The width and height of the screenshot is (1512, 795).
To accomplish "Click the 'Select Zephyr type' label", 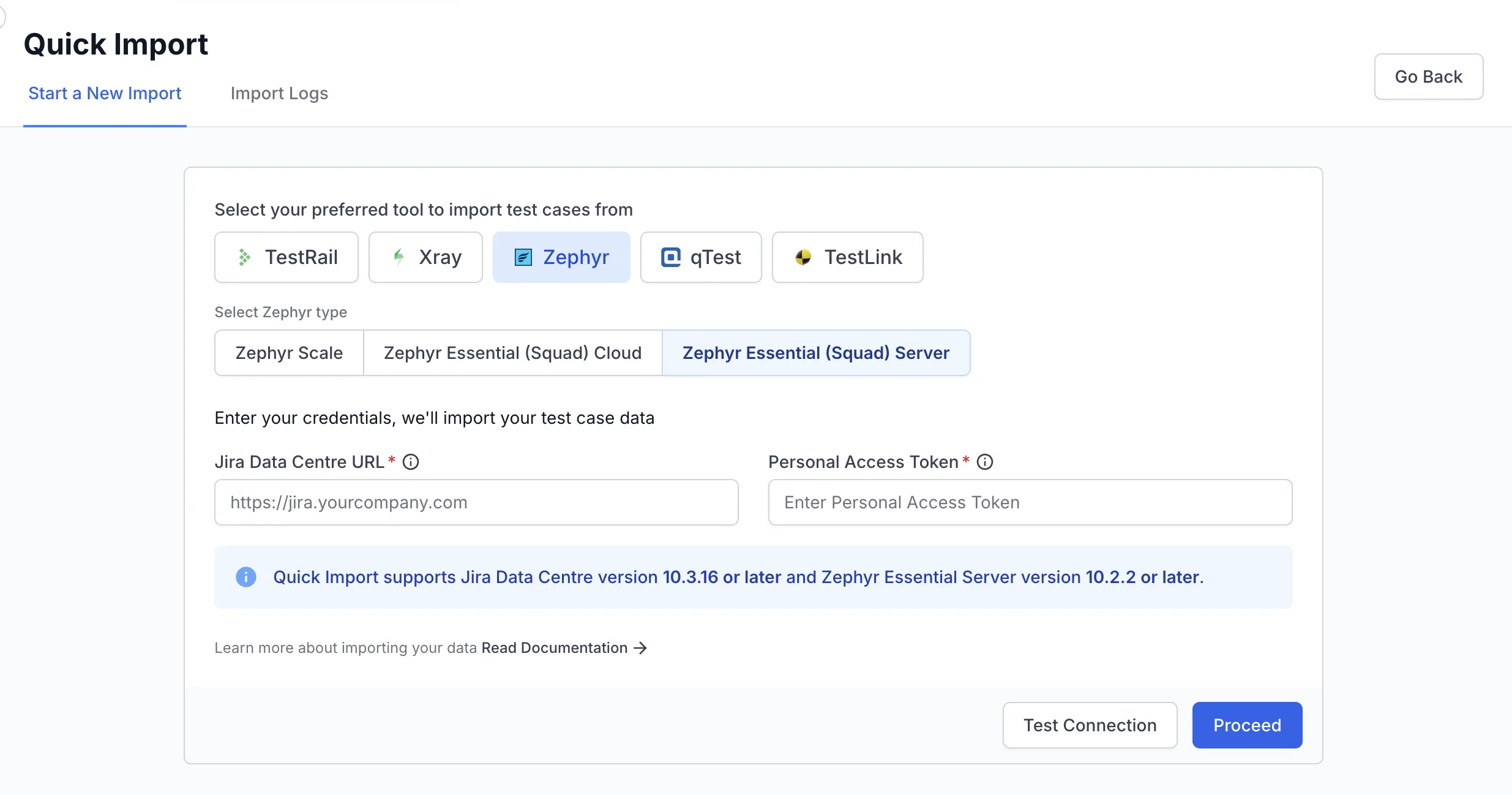I will point(281,312).
